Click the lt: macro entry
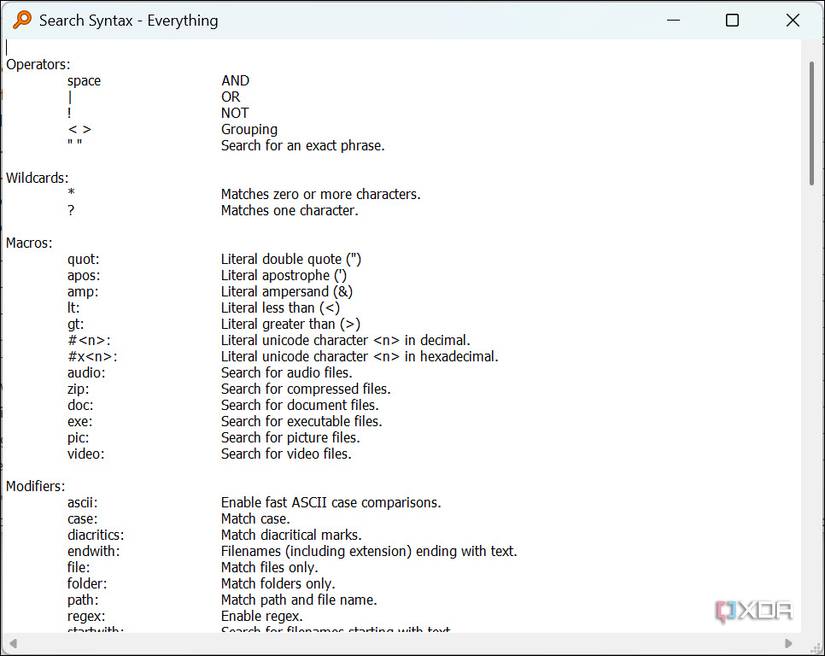This screenshot has width=825, height=656. 74,308
